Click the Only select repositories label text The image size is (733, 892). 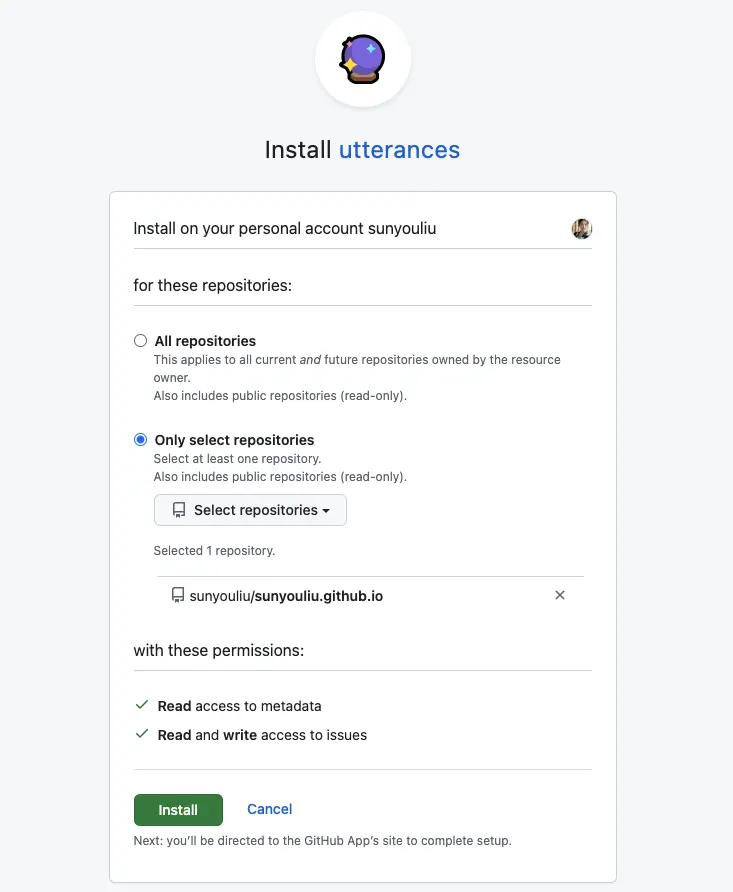pos(234,440)
